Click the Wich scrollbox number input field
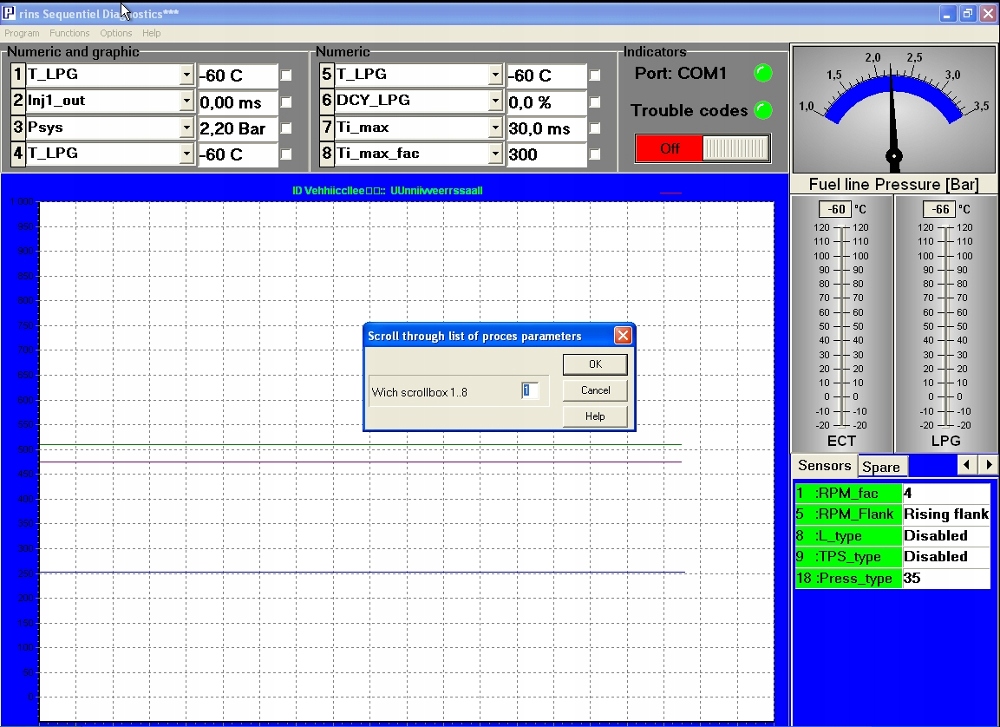The height and width of the screenshot is (727, 1000). click(x=530, y=391)
